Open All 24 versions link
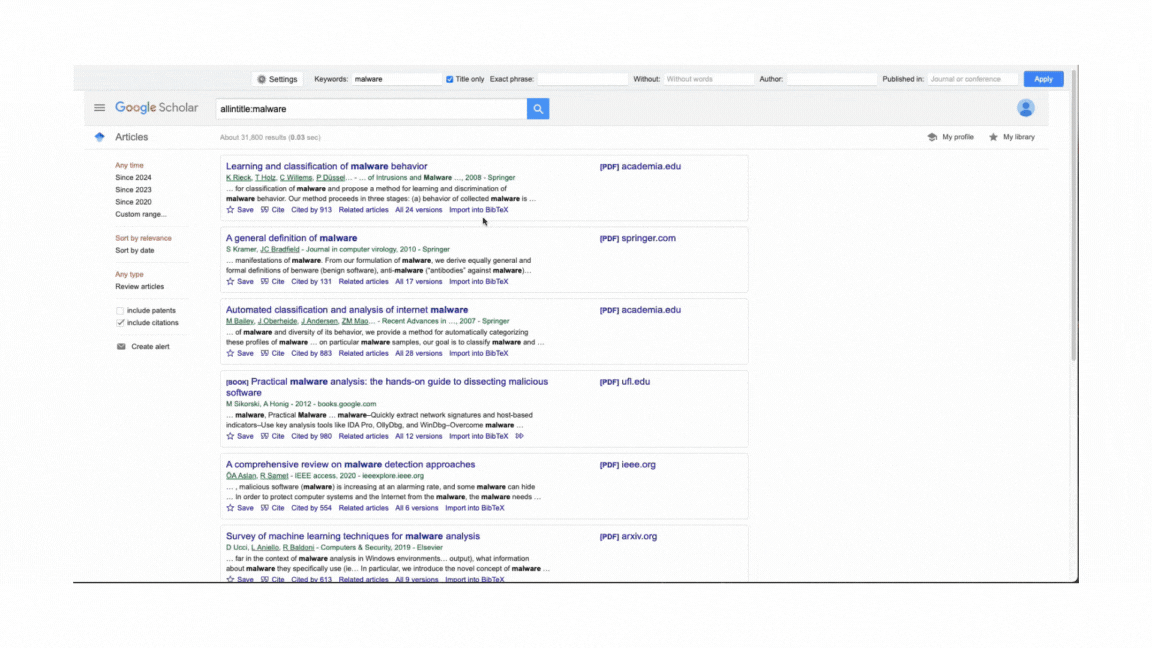The image size is (1152, 648). pos(418,210)
